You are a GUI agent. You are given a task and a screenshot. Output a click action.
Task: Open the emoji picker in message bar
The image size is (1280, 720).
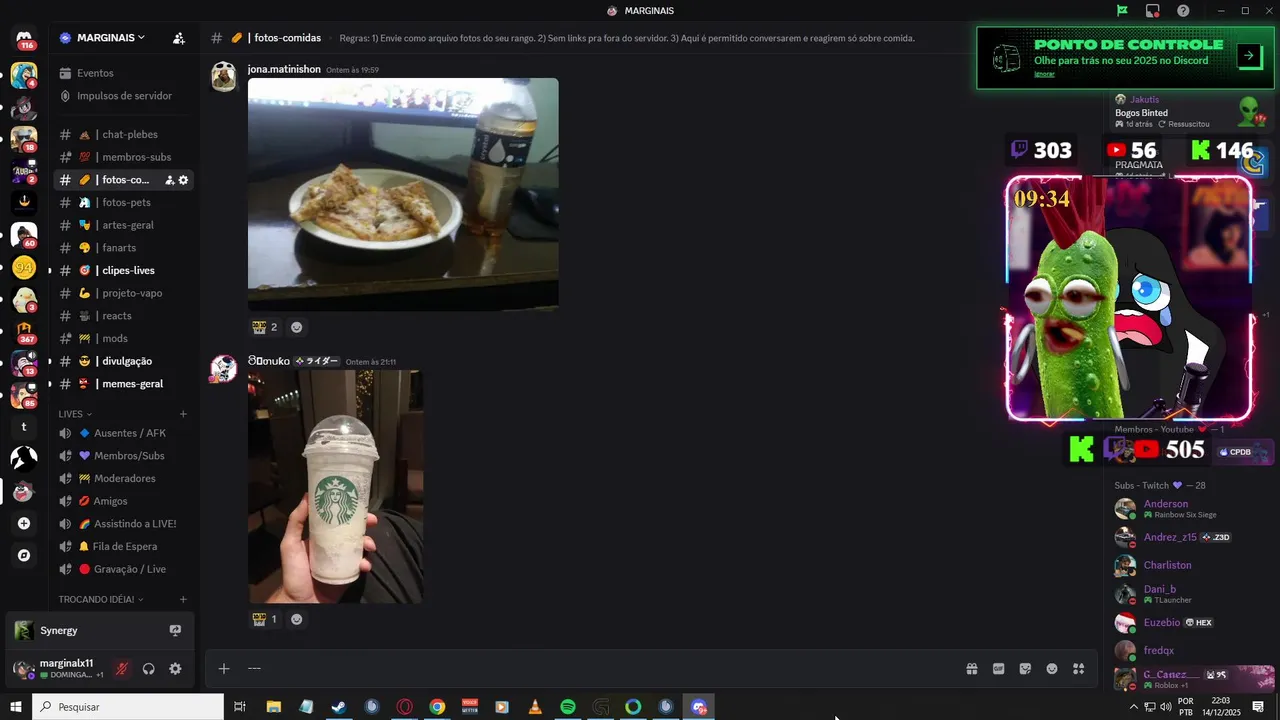tap(1052, 669)
